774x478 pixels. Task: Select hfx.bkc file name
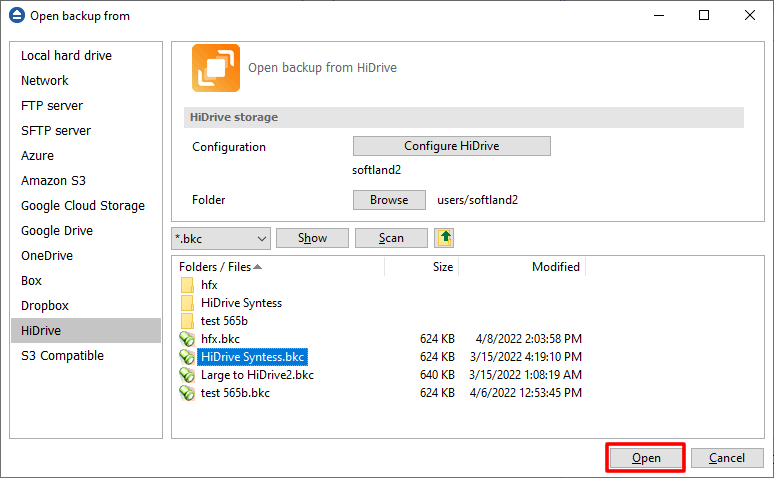[x=220, y=339]
